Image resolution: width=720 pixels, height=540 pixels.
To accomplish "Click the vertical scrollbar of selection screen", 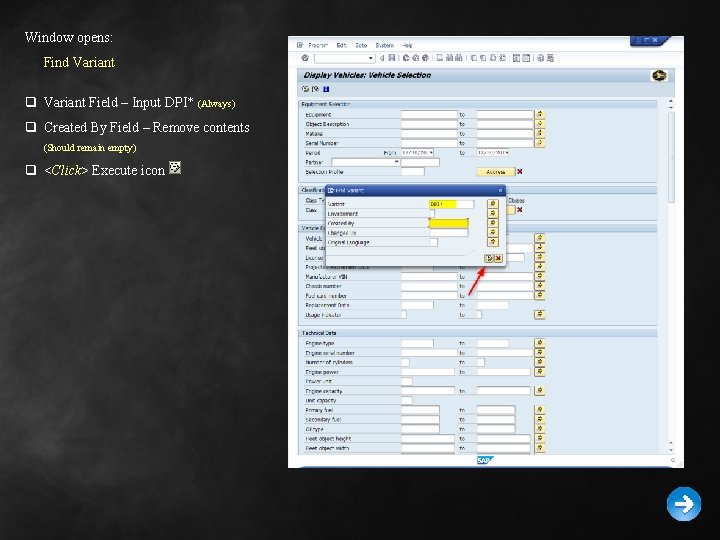I will 671,156.
